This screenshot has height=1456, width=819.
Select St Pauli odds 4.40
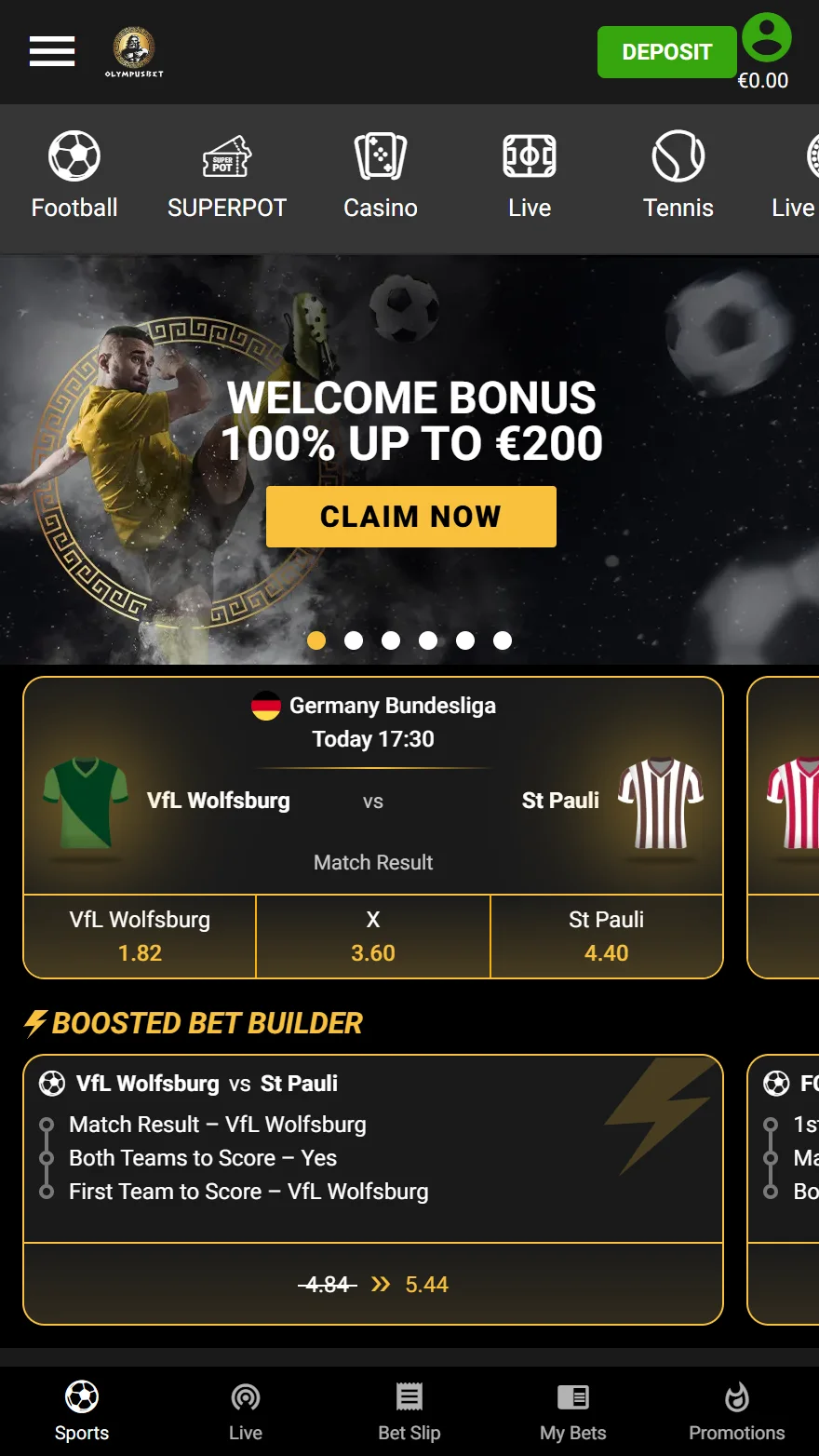(x=607, y=937)
